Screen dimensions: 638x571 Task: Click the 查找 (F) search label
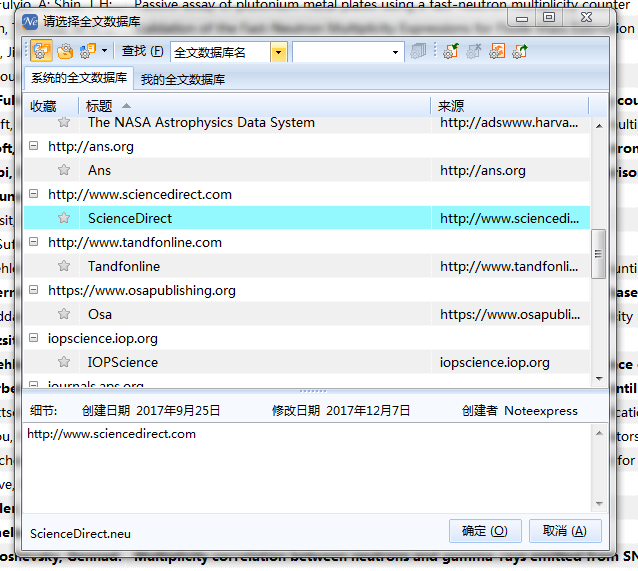click(x=142, y=51)
